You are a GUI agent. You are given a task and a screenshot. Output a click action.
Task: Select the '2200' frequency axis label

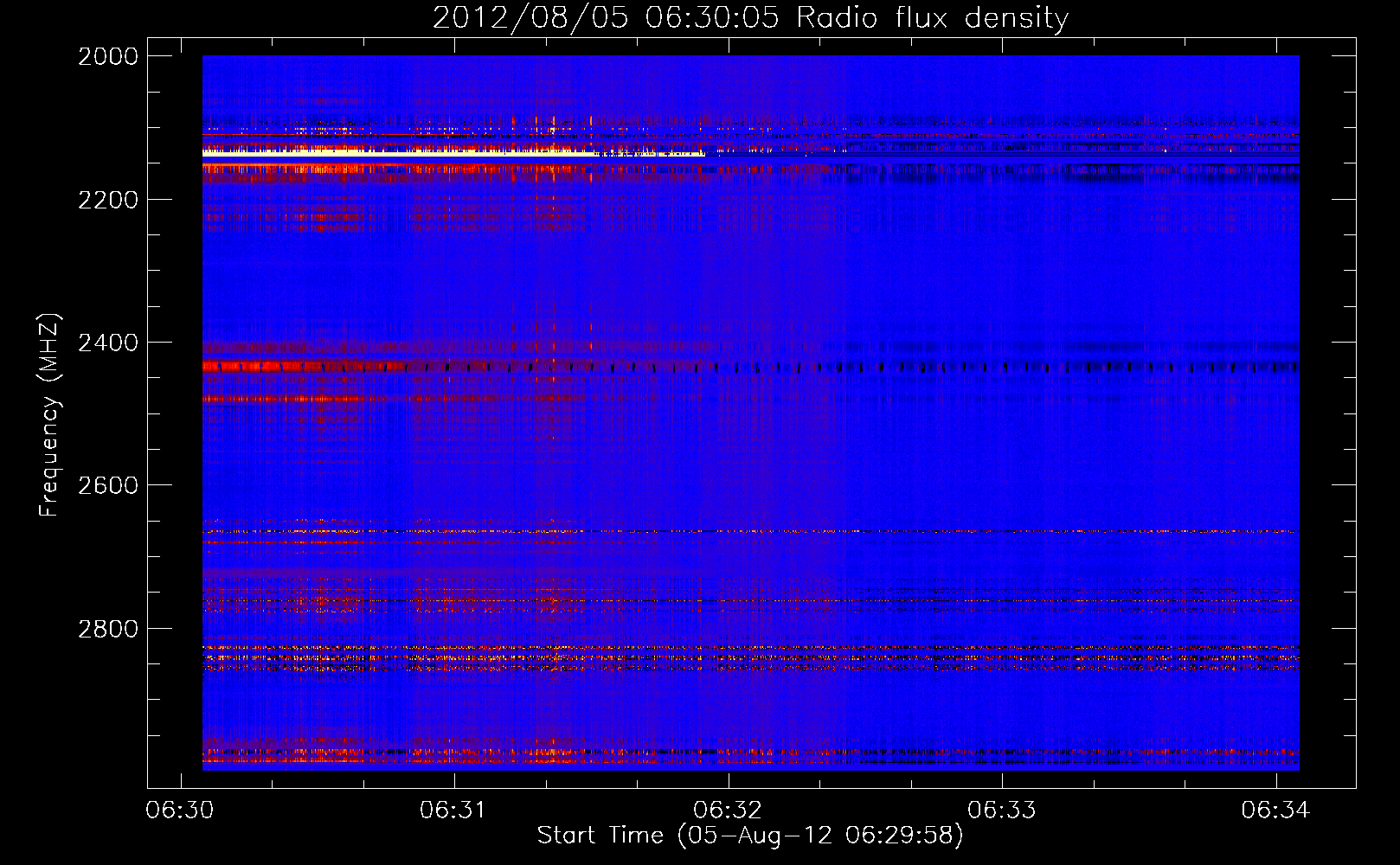pyautogui.click(x=108, y=200)
